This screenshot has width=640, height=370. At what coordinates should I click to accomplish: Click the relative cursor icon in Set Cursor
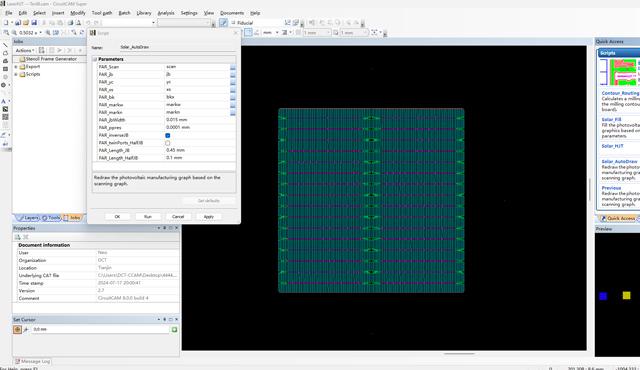point(26,330)
